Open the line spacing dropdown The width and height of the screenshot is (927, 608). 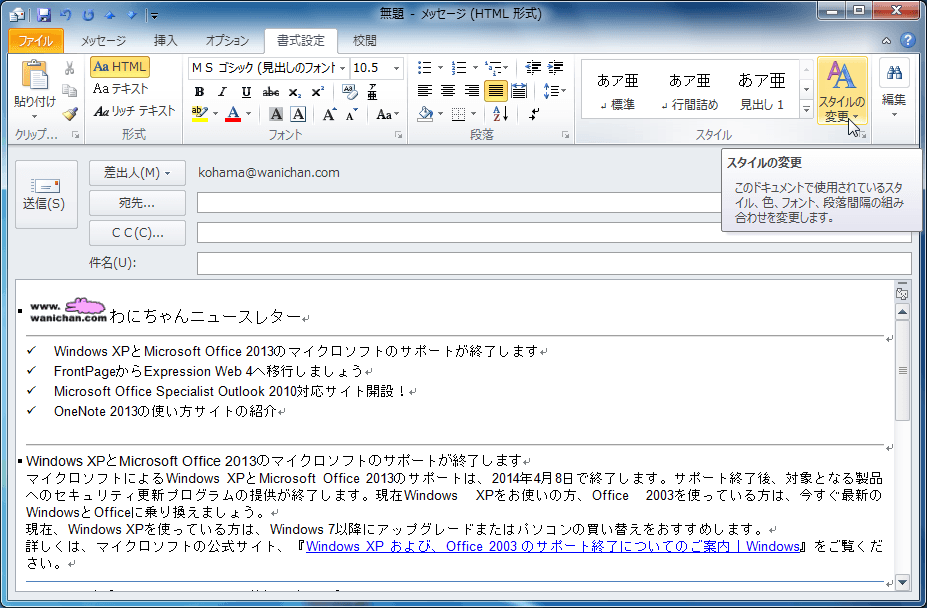(555, 91)
